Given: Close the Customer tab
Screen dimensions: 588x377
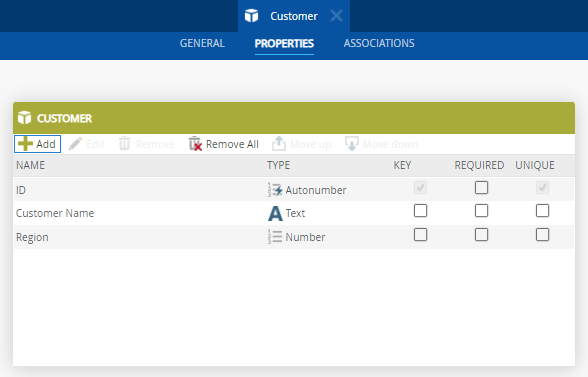Looking at the screenshot, I should 336,16.
